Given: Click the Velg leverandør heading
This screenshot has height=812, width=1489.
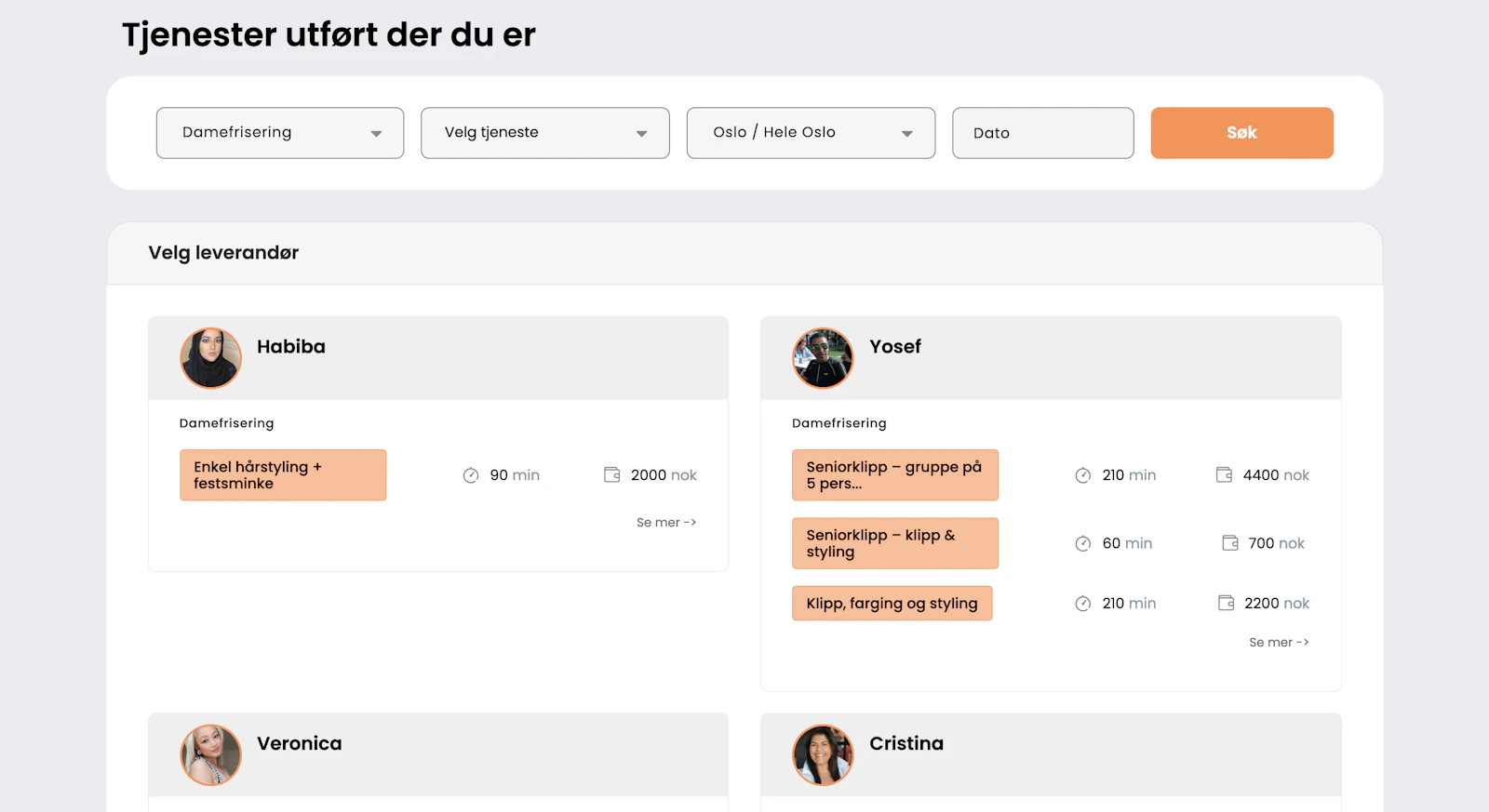Looking at the screenshot, I should 223,253.
